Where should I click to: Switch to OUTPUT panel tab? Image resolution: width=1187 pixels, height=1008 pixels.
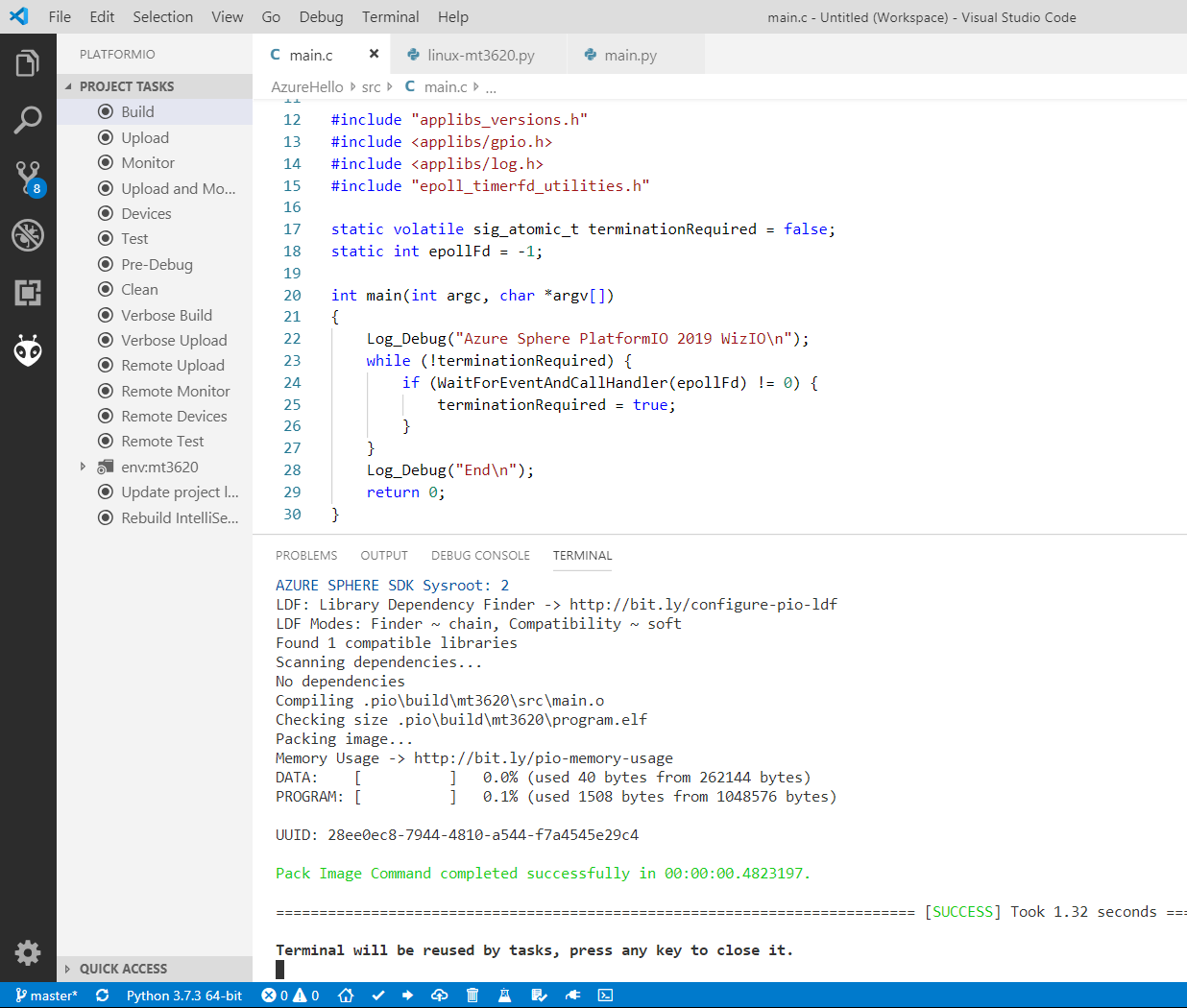tap(384, 555)
